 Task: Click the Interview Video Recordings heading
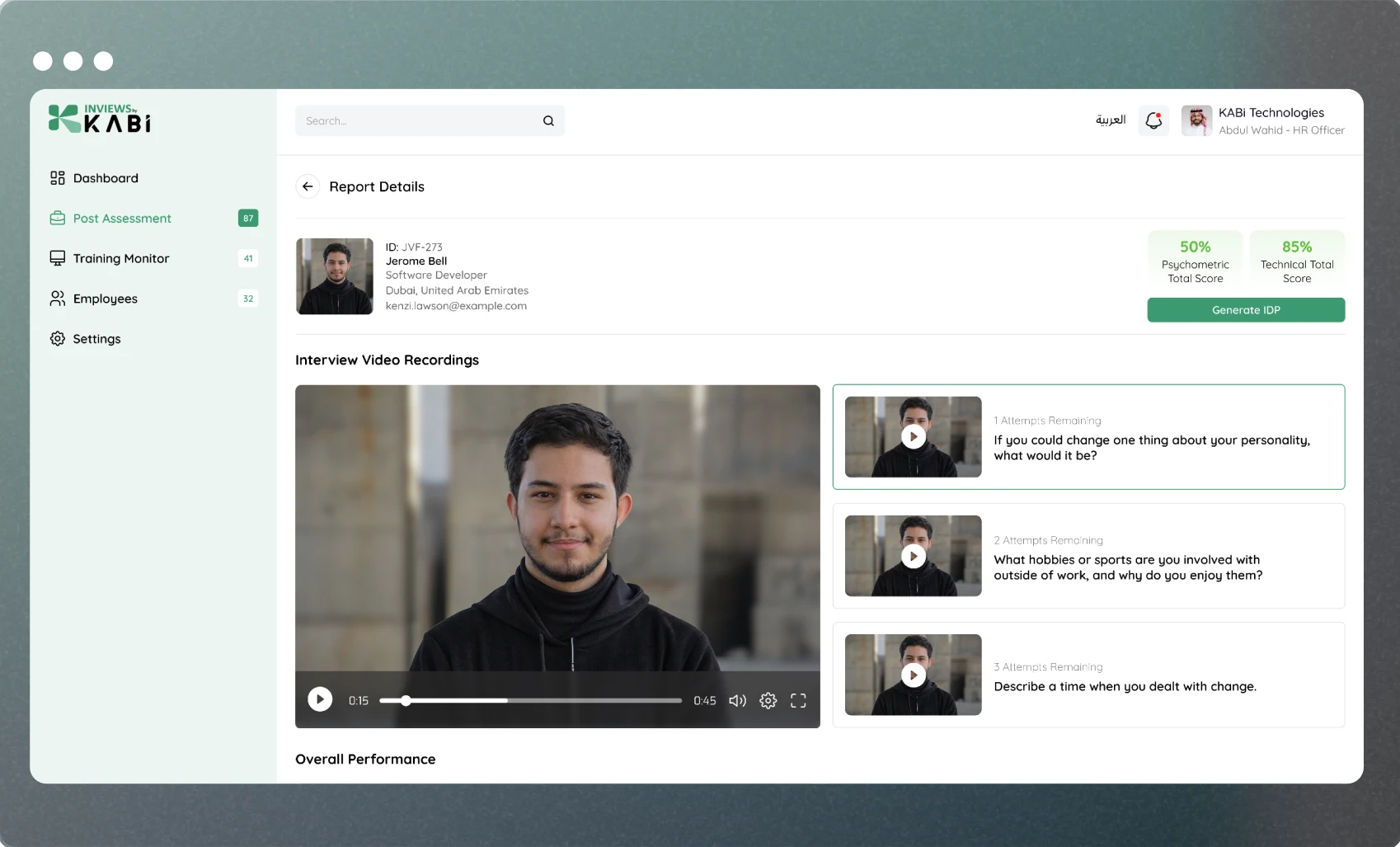tap(387, 360)
